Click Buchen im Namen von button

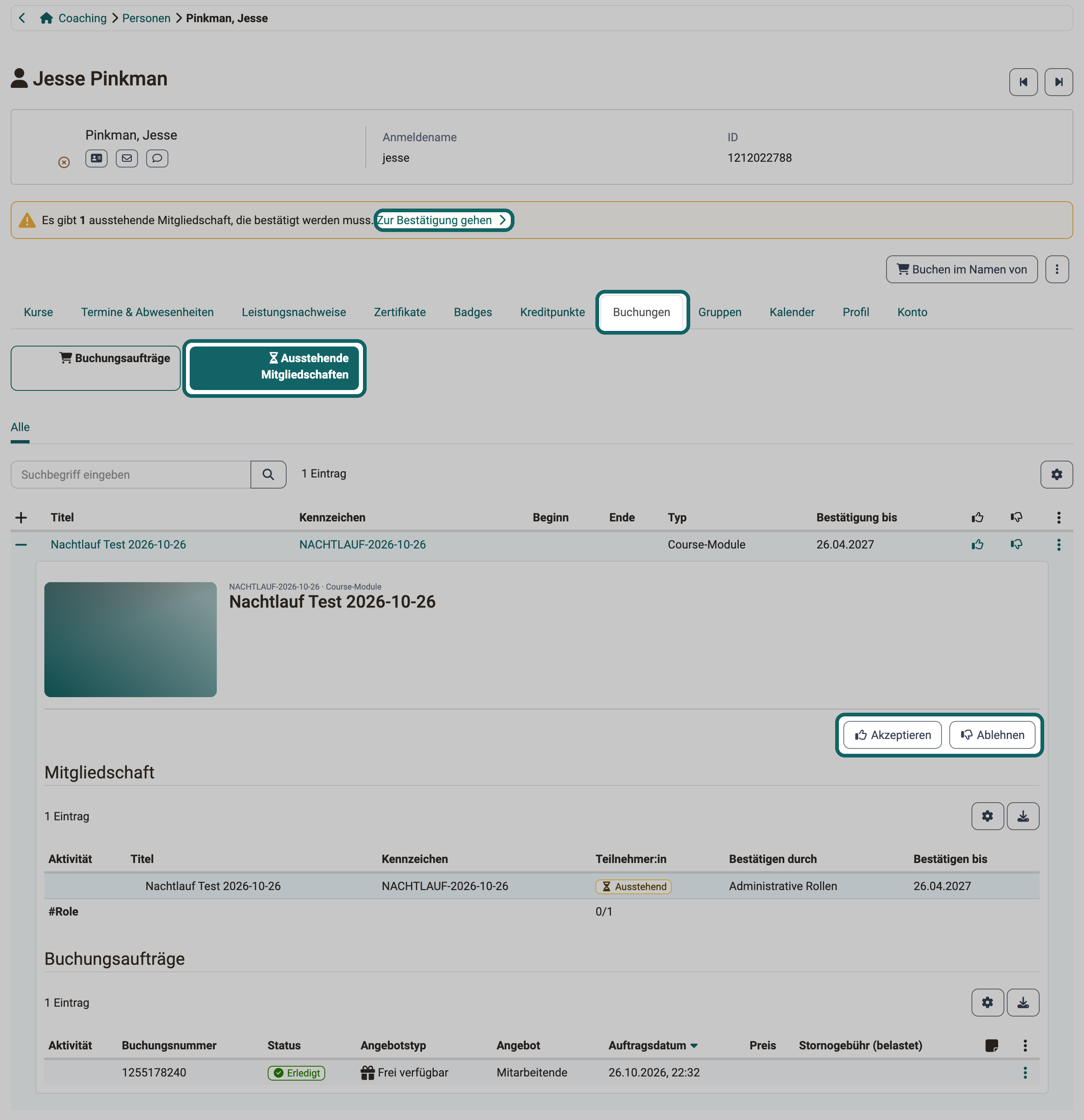(x=962, y=269)
